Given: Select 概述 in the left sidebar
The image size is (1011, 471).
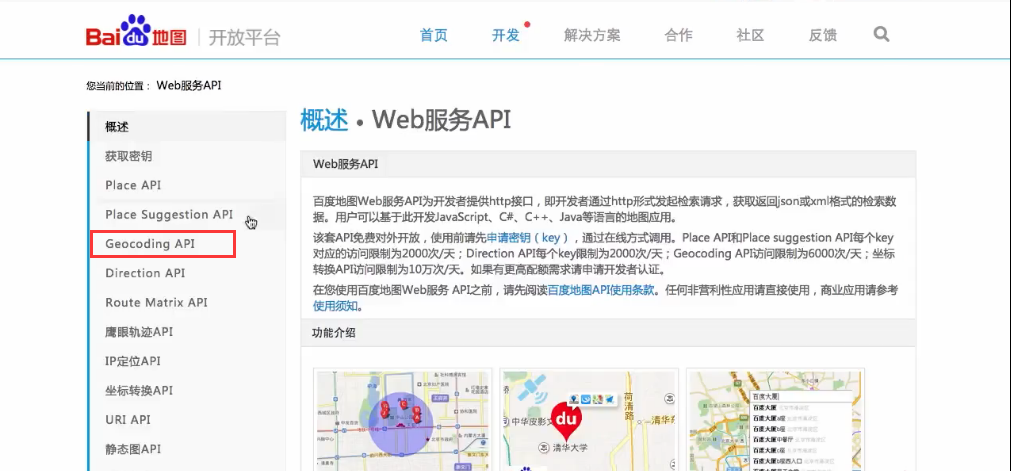Looking at the screenshot, I should point(117,127).
